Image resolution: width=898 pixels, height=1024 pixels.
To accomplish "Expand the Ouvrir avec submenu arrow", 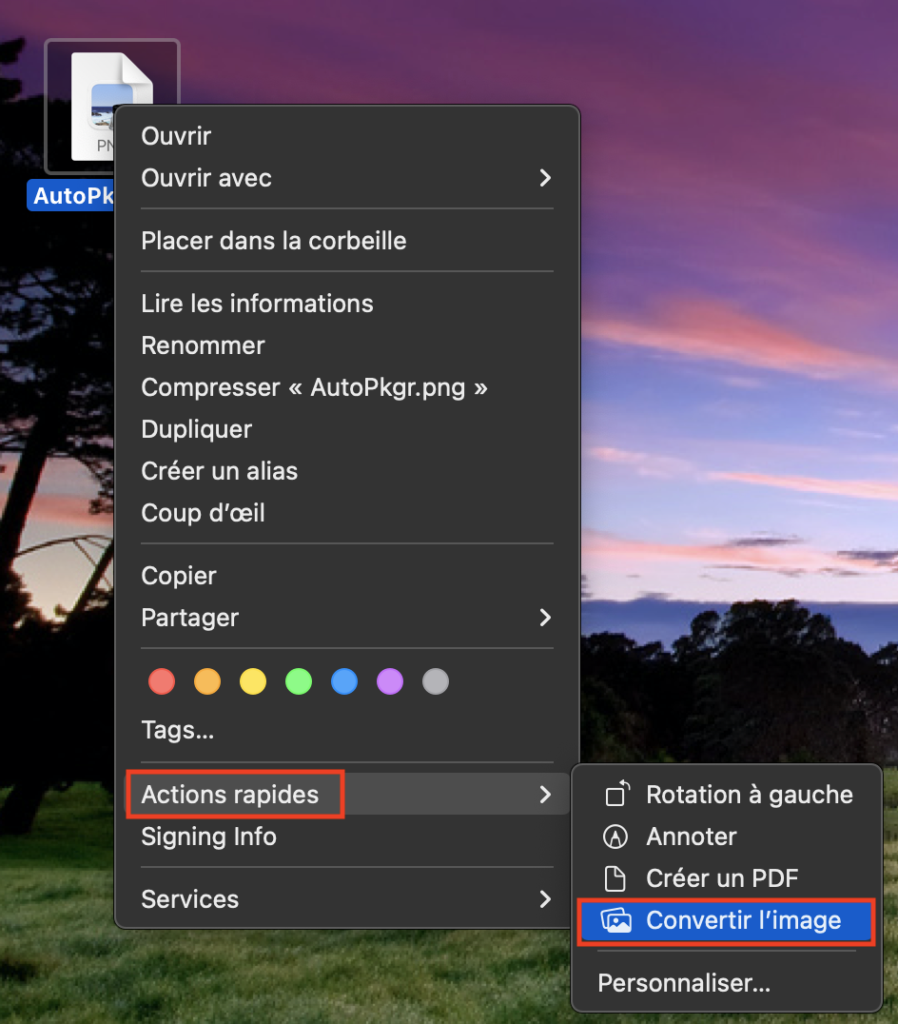I will point(545,178).
